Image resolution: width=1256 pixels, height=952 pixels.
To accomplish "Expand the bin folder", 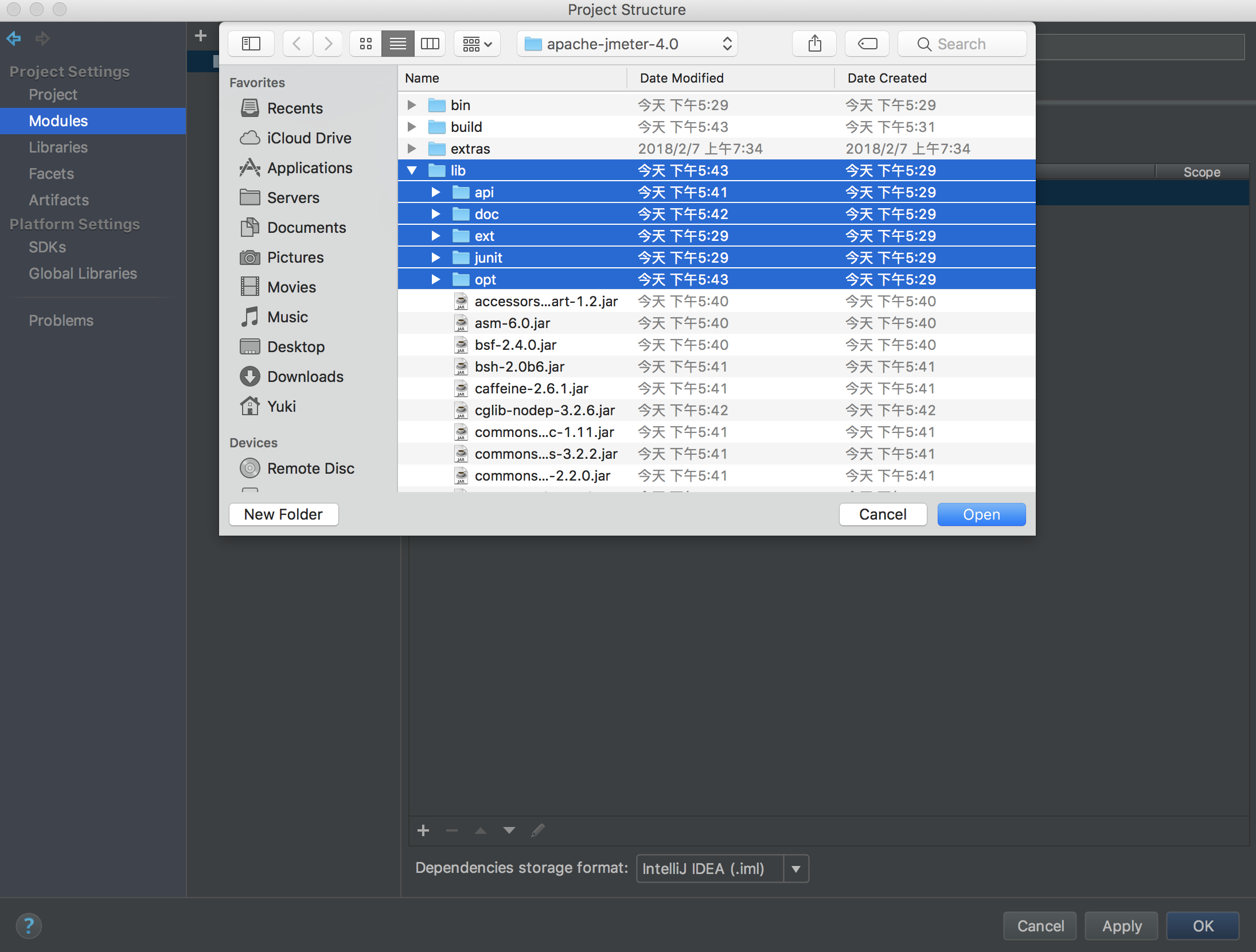I will (411, 105).
